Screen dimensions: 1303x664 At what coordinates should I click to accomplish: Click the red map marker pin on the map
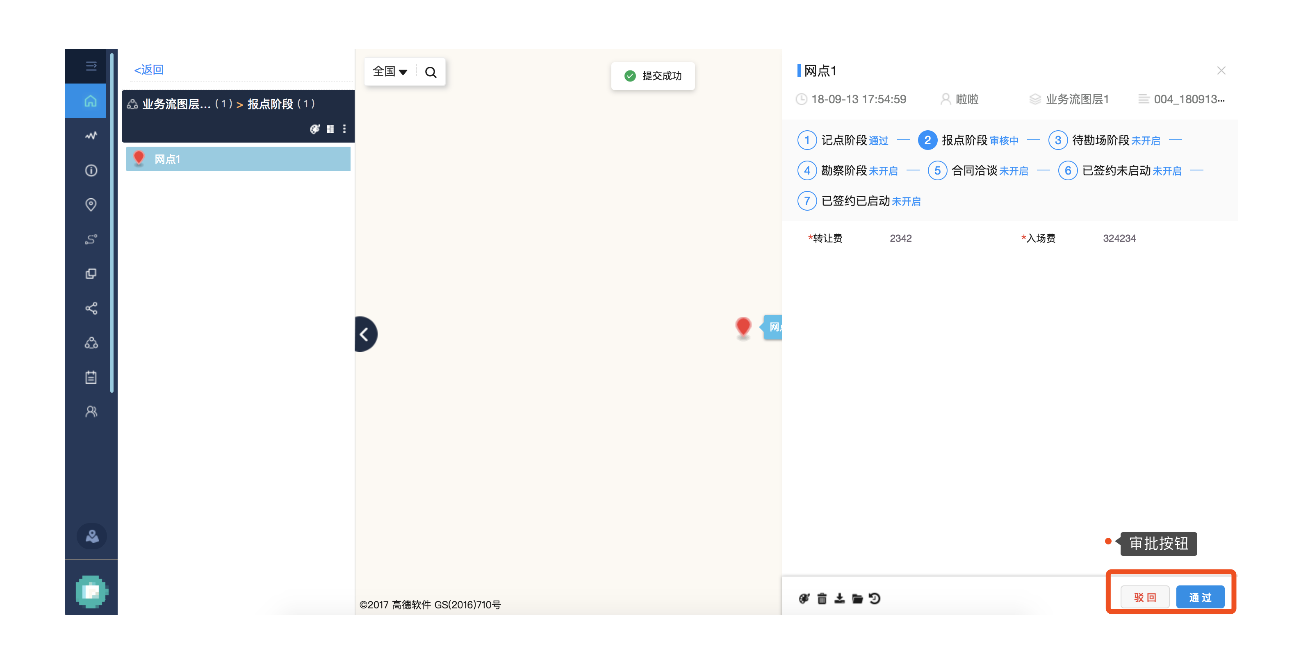(743, 326)
